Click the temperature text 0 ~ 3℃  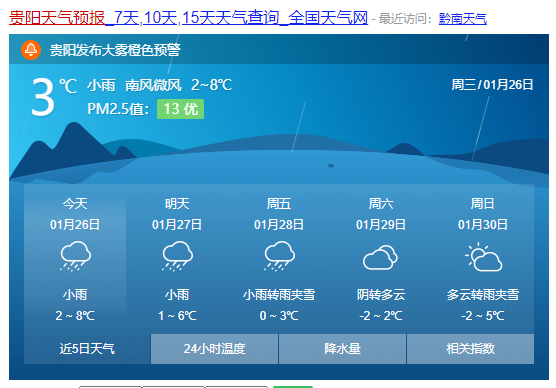(x=279, y=316)
